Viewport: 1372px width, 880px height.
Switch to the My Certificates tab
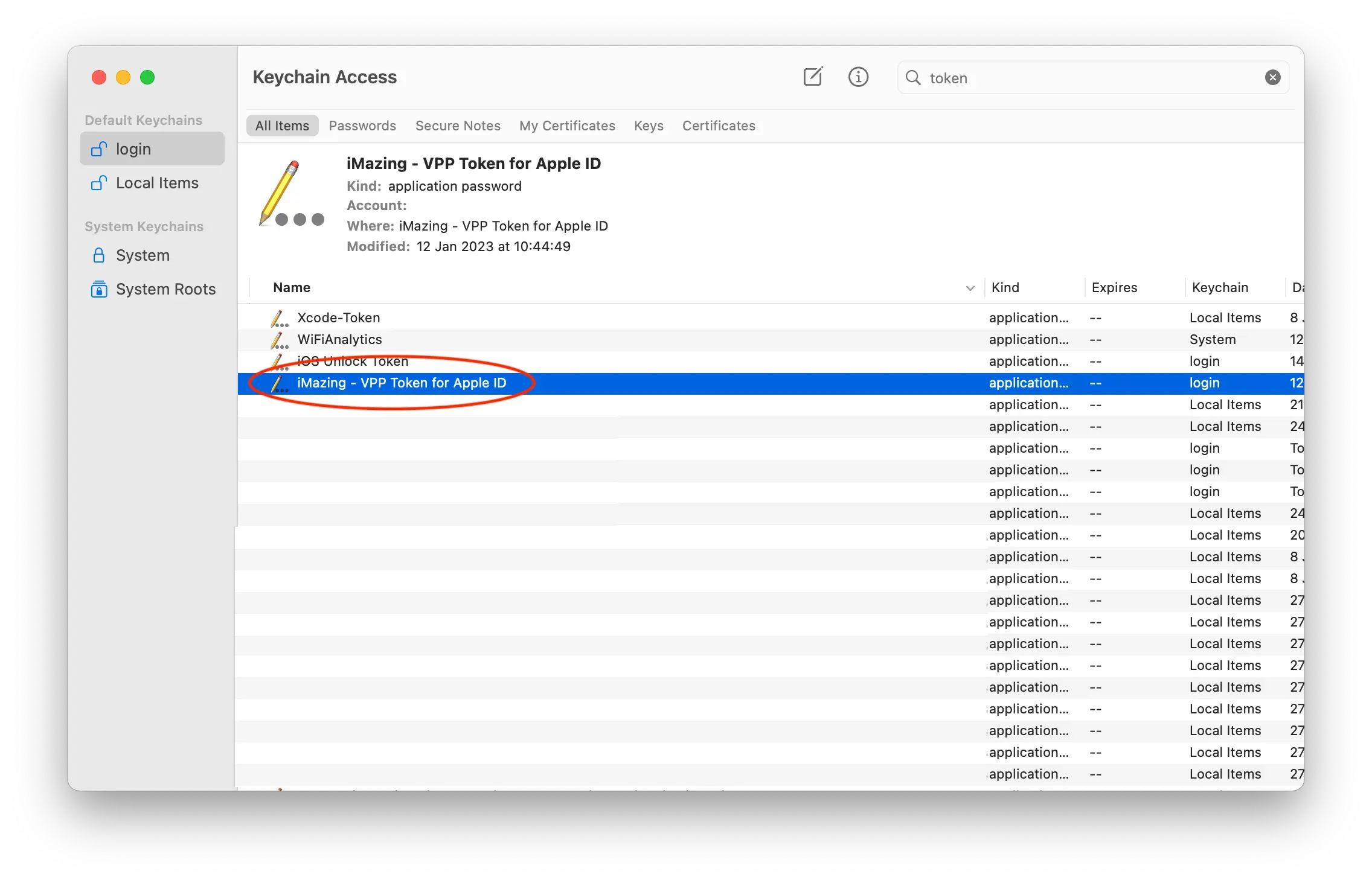pos(566,126)
